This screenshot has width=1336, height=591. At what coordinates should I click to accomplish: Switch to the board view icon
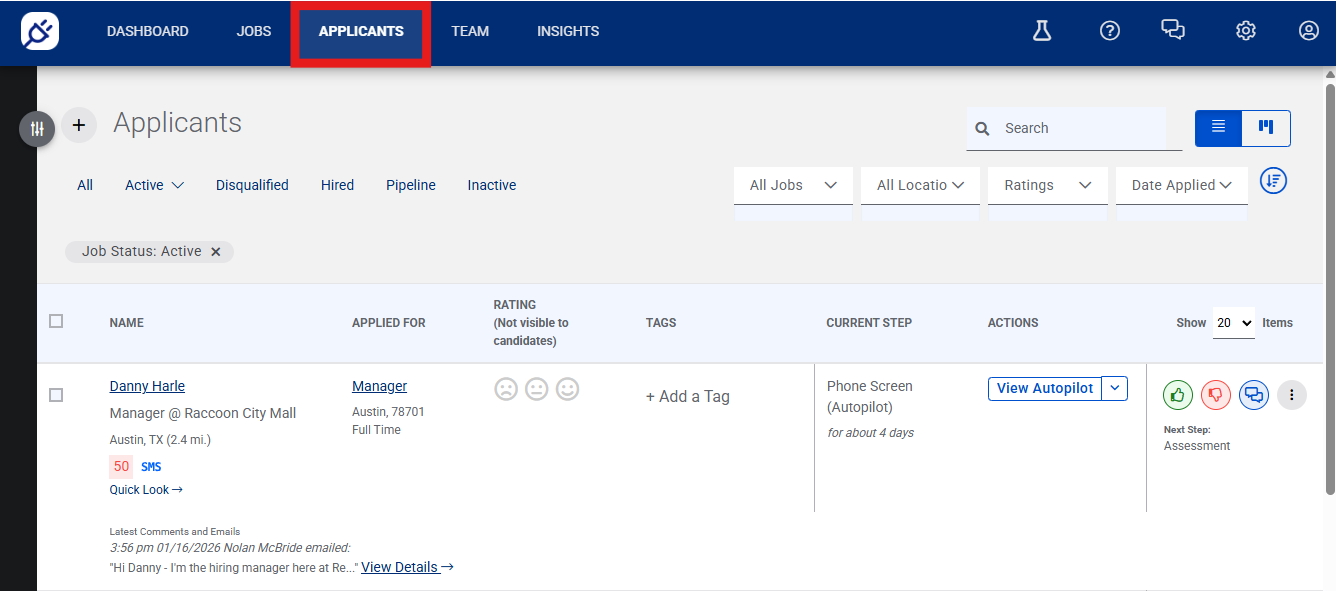pos(1266,128)
